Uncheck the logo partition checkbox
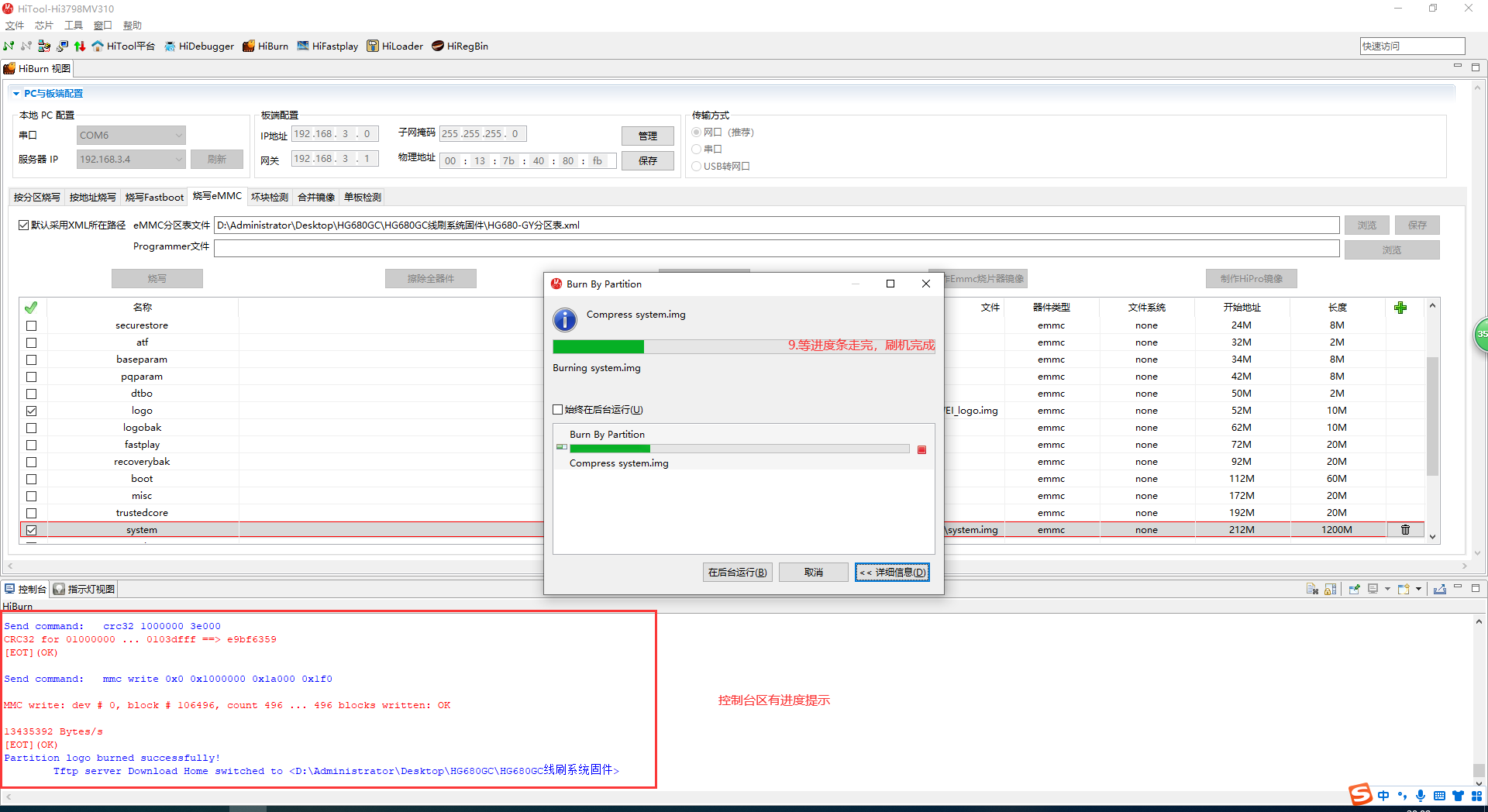 32,411
